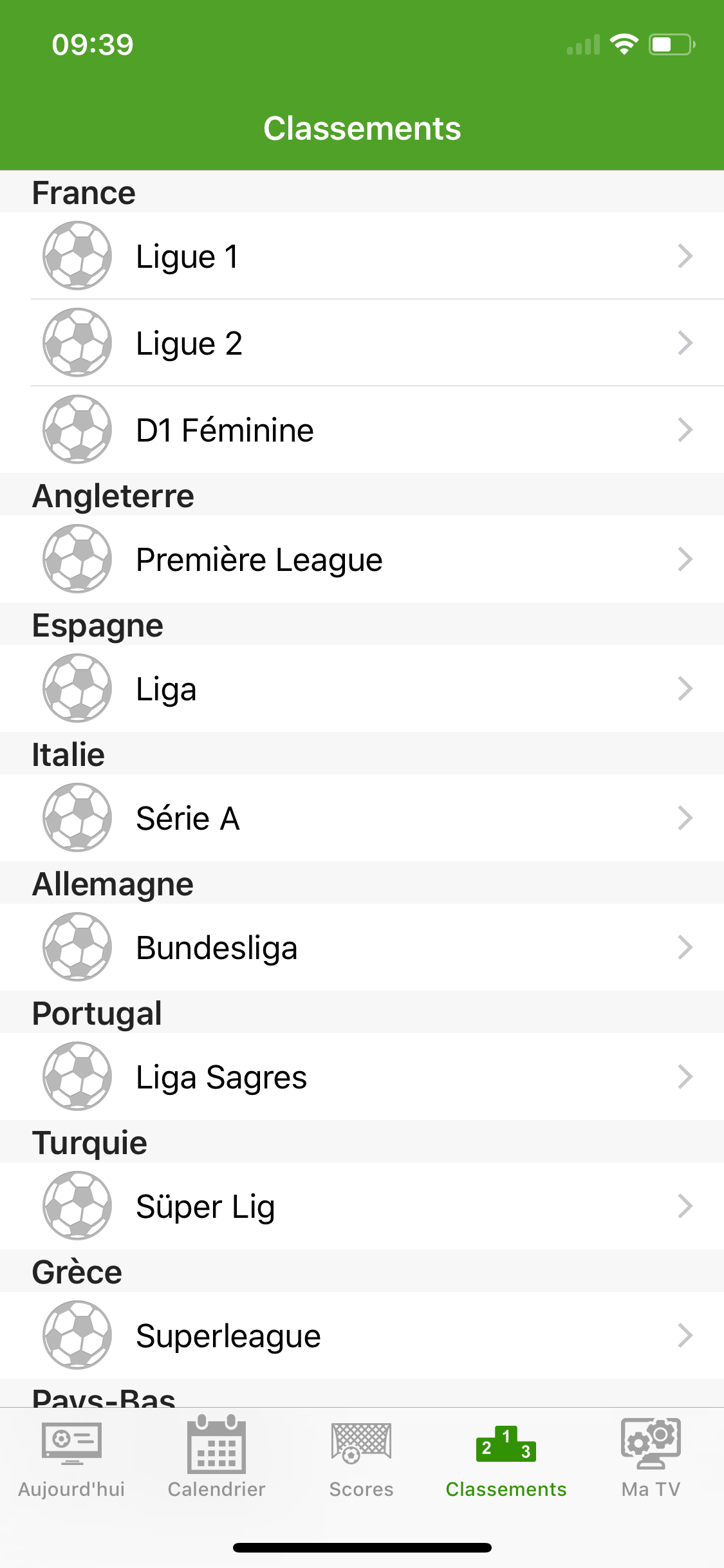Tap the soccer ball beside Ligue 1

[77, 256]
